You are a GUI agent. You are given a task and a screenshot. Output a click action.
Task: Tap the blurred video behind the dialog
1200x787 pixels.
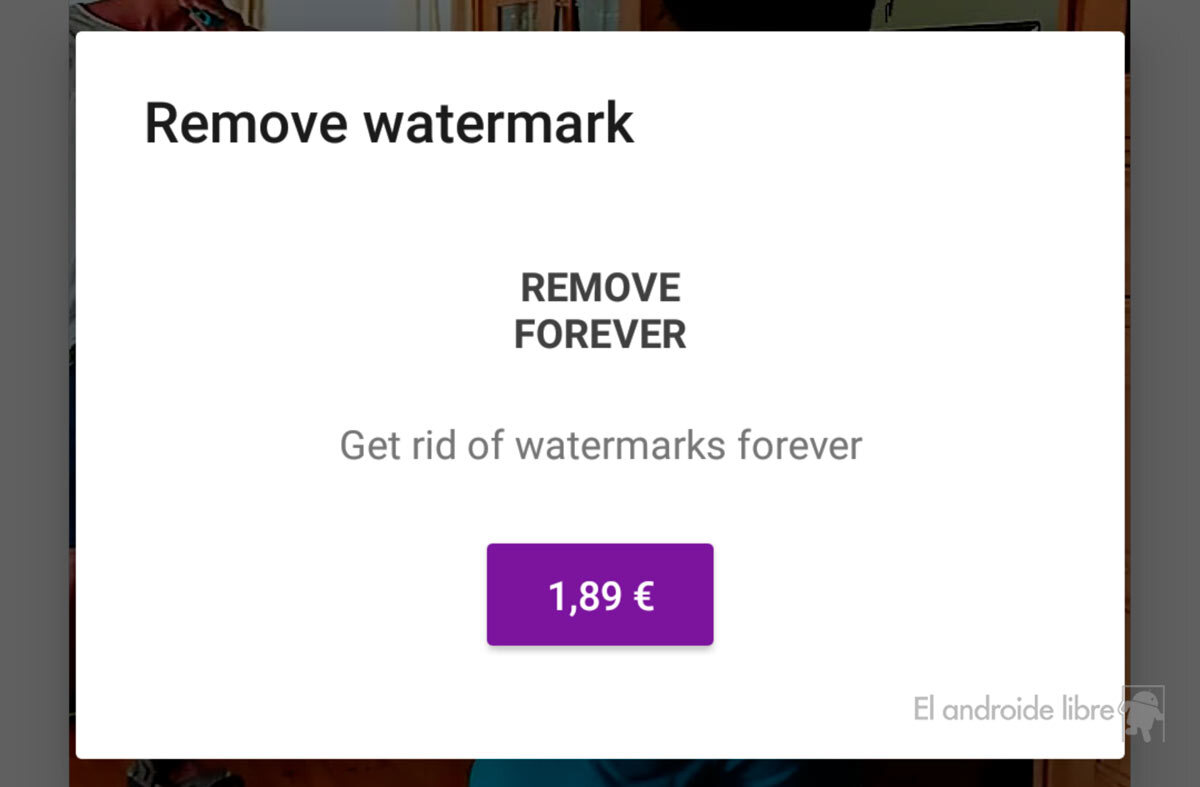tap(1162, 400)
